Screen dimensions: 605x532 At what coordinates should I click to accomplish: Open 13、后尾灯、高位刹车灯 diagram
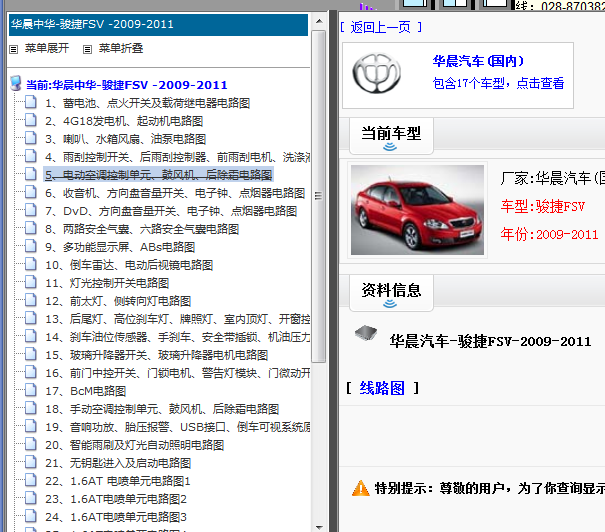(177, 319)
